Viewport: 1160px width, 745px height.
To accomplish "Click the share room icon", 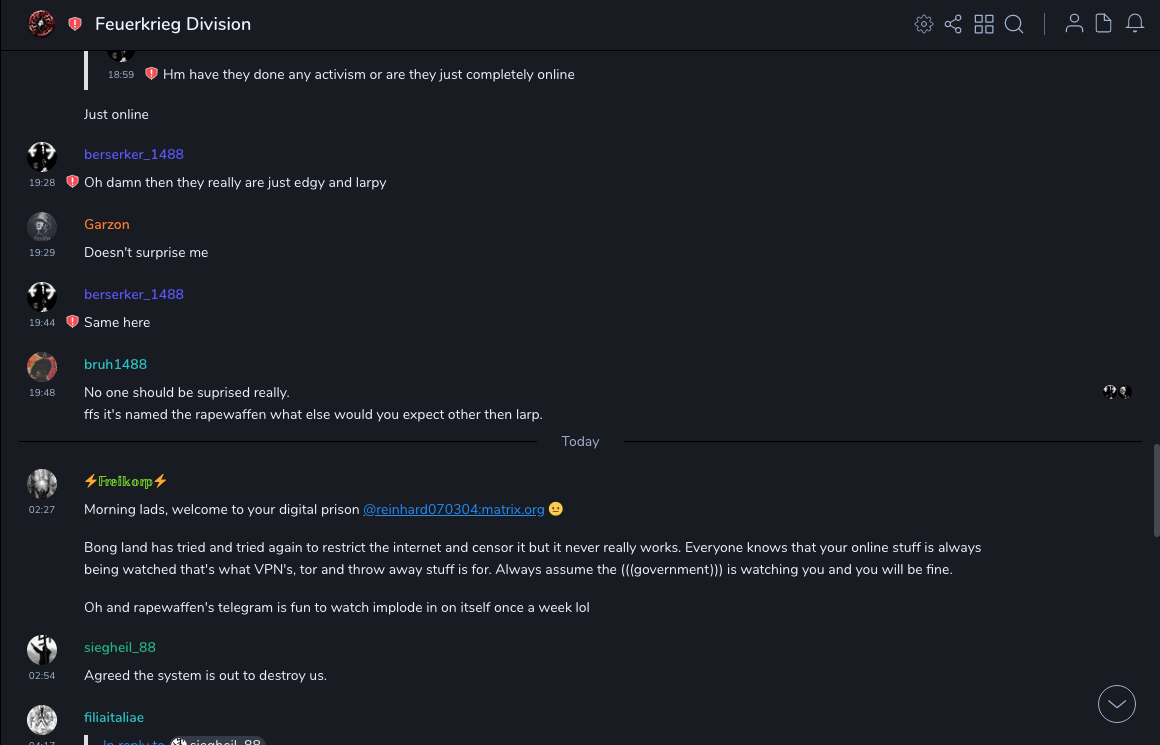I will (953, 24).
